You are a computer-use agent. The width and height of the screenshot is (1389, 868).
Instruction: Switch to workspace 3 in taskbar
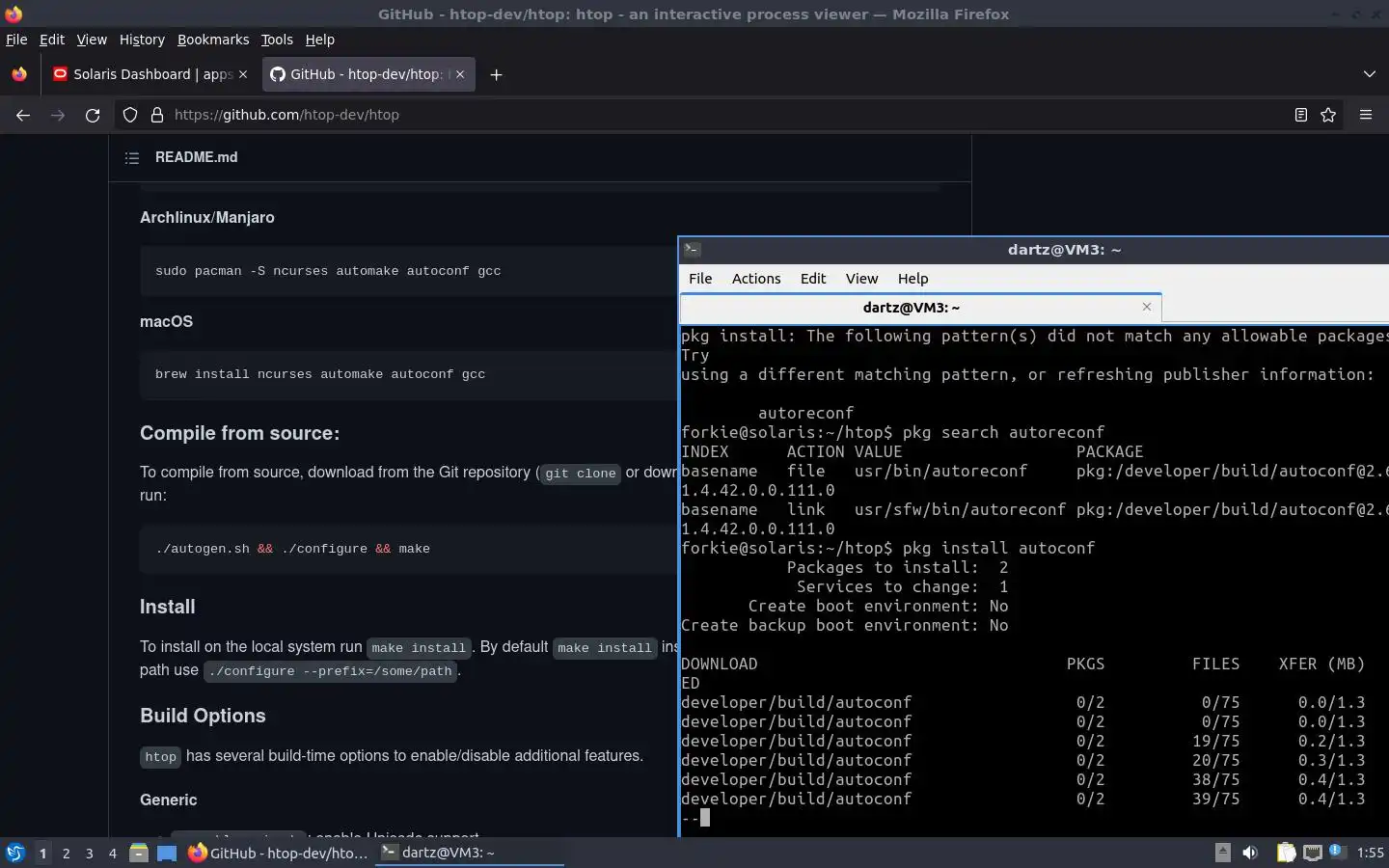pos(90,853)
